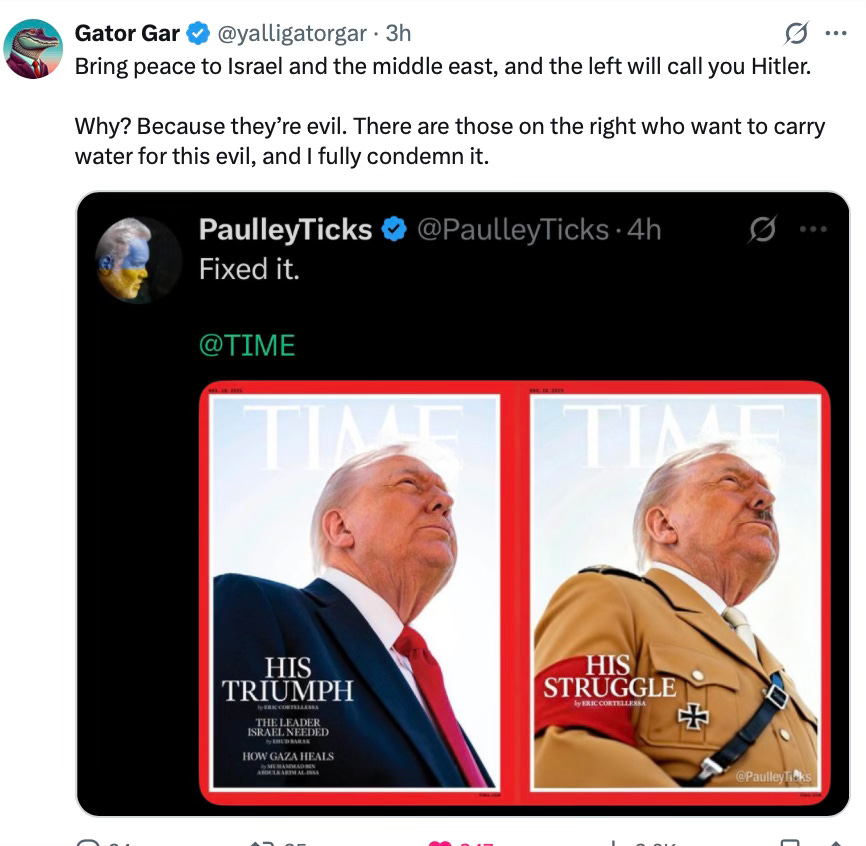Open the @yalligatorgar handle link
Image resolution: width=866 pixels, height=846 pixels.
[x=292, y=34]
